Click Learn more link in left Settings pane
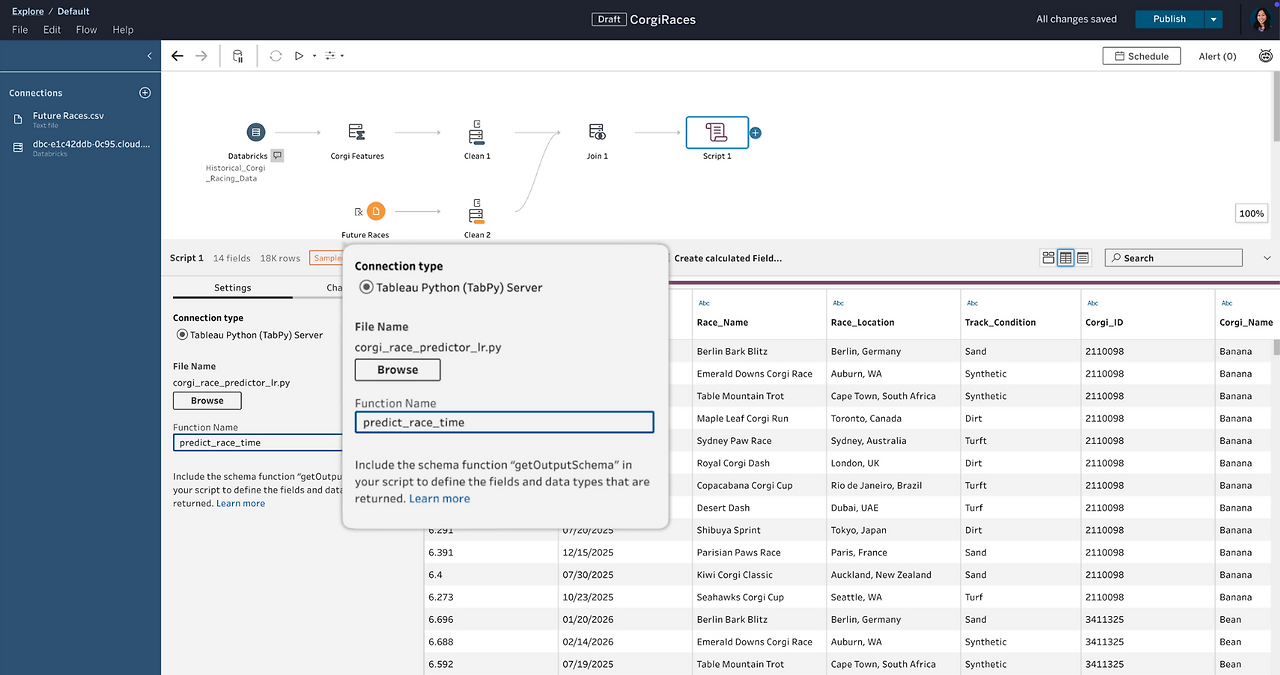 click(x=240, y=503)
